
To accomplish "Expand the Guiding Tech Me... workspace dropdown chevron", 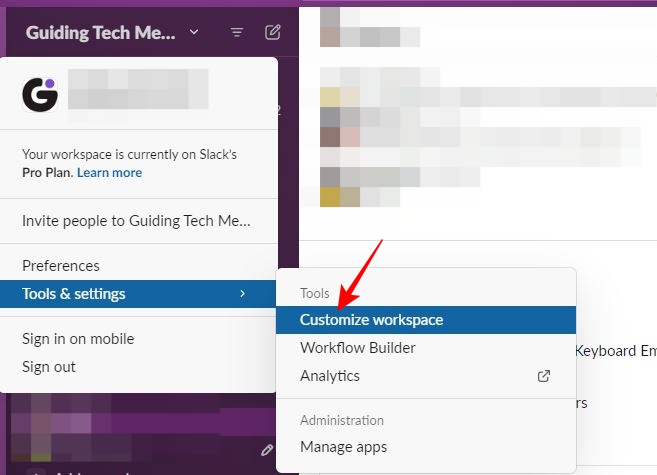I will point(194,32).
